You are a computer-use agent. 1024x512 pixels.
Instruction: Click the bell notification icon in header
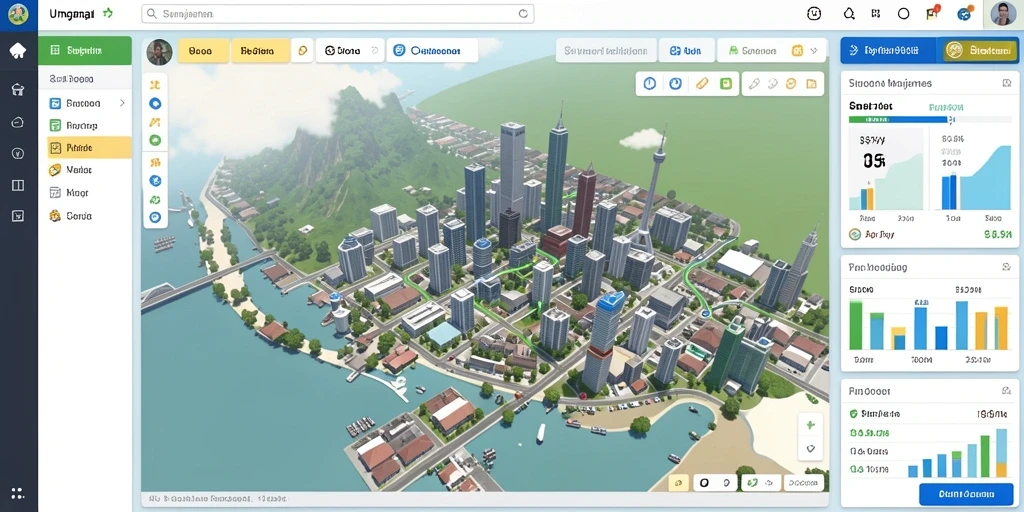(x=849, y=13)
